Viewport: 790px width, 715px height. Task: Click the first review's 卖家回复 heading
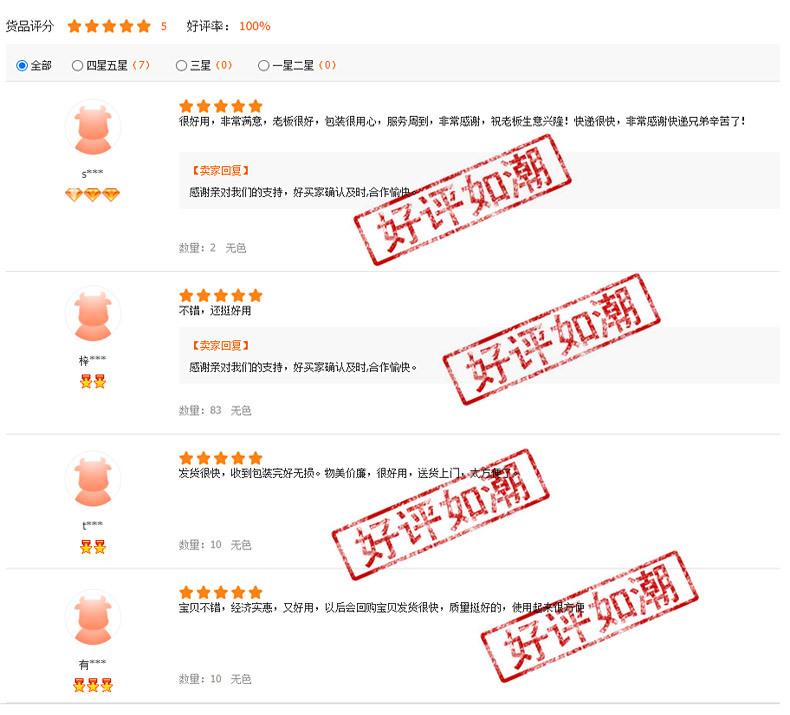point(221,171)
